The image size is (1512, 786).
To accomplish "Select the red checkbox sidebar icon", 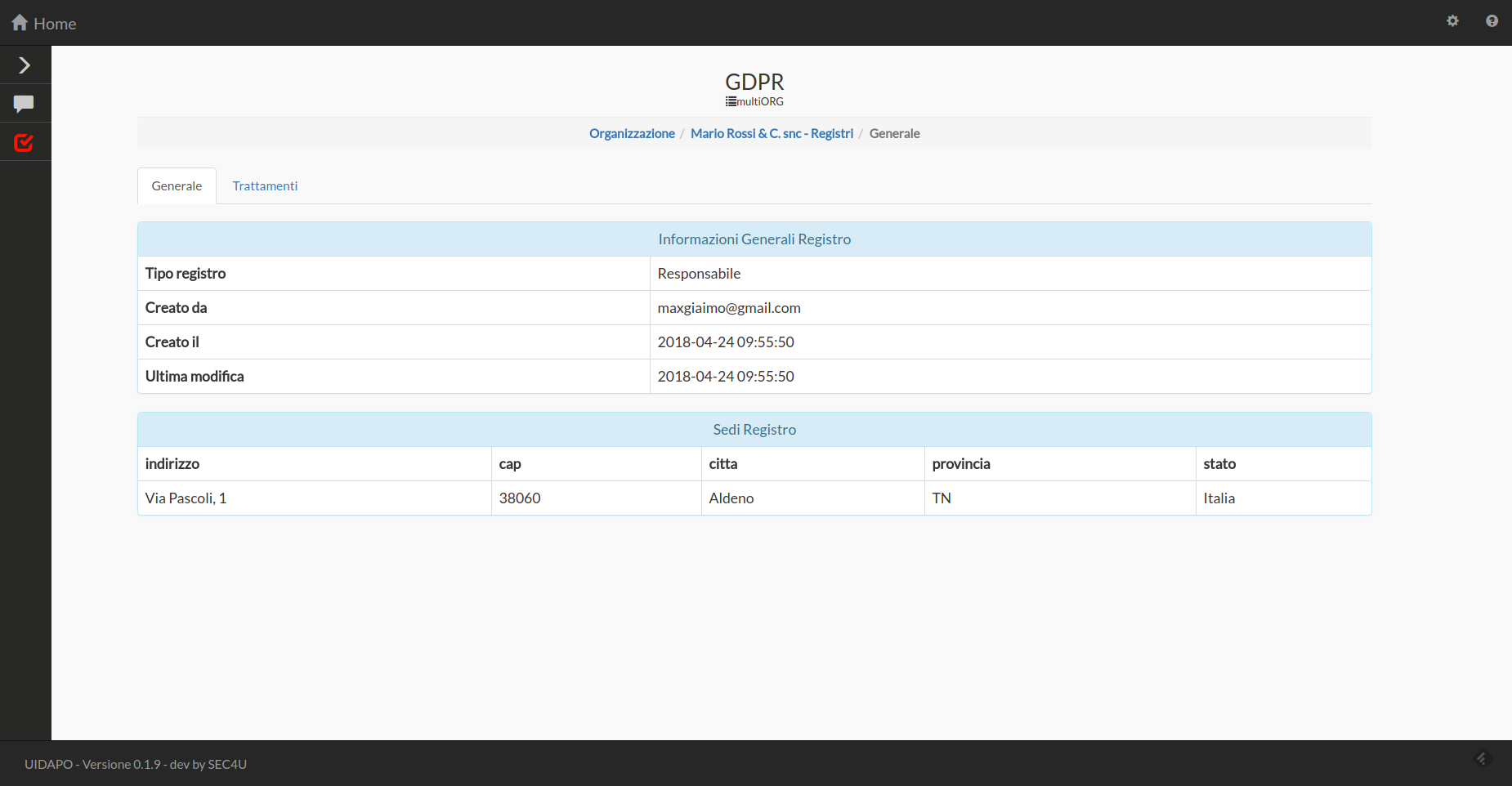I will [24, 142].
